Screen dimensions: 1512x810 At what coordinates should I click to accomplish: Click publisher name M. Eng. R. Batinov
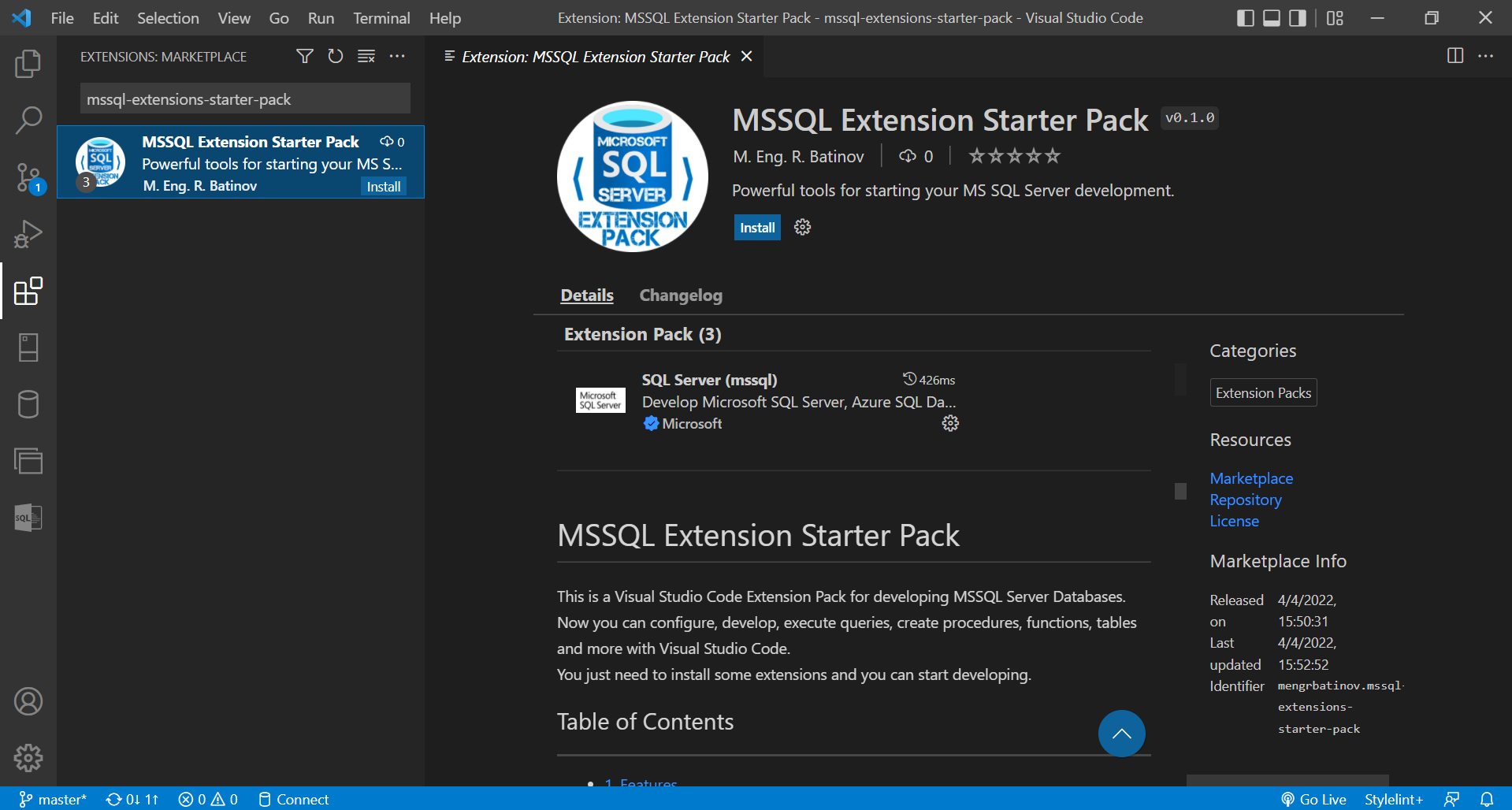798,156
